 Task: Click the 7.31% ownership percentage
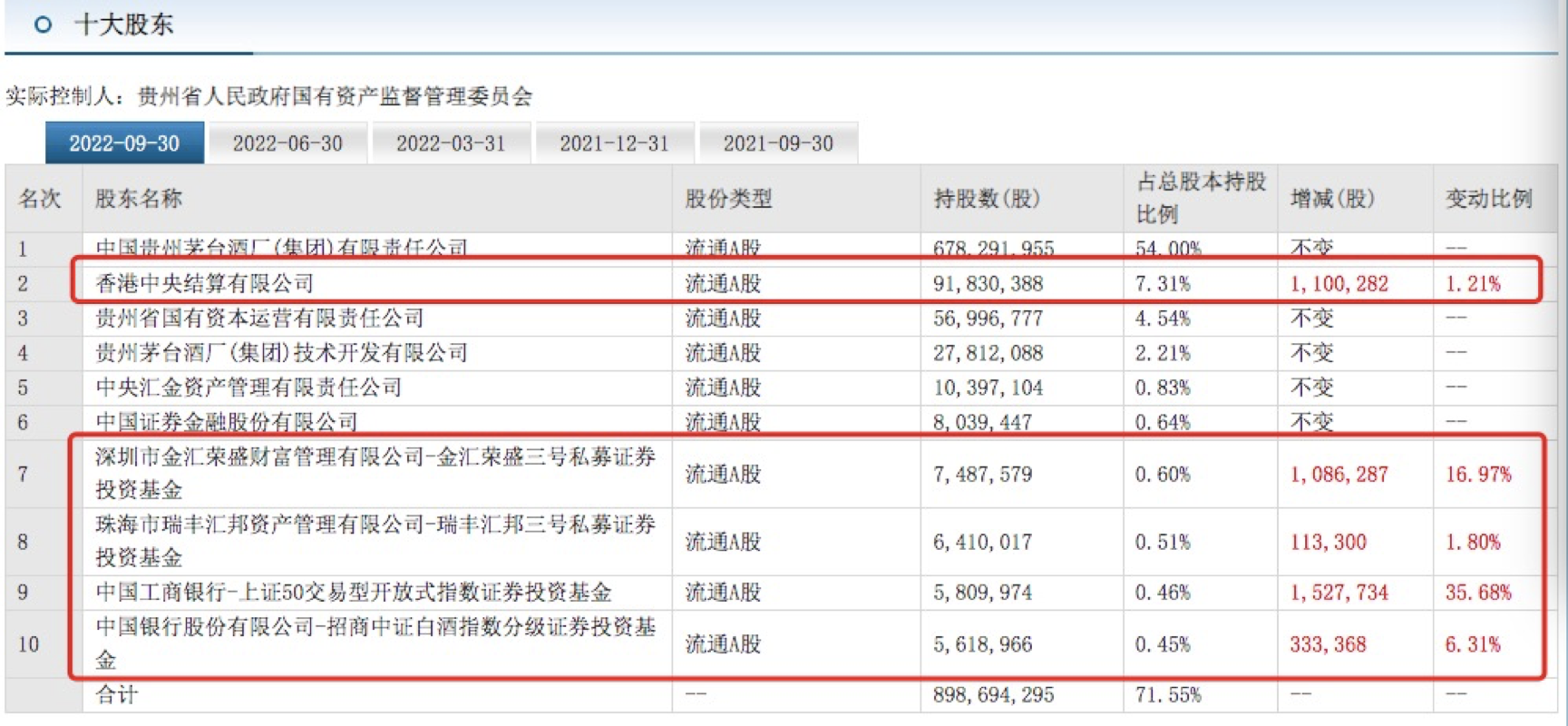click(x=1163, y=283)
